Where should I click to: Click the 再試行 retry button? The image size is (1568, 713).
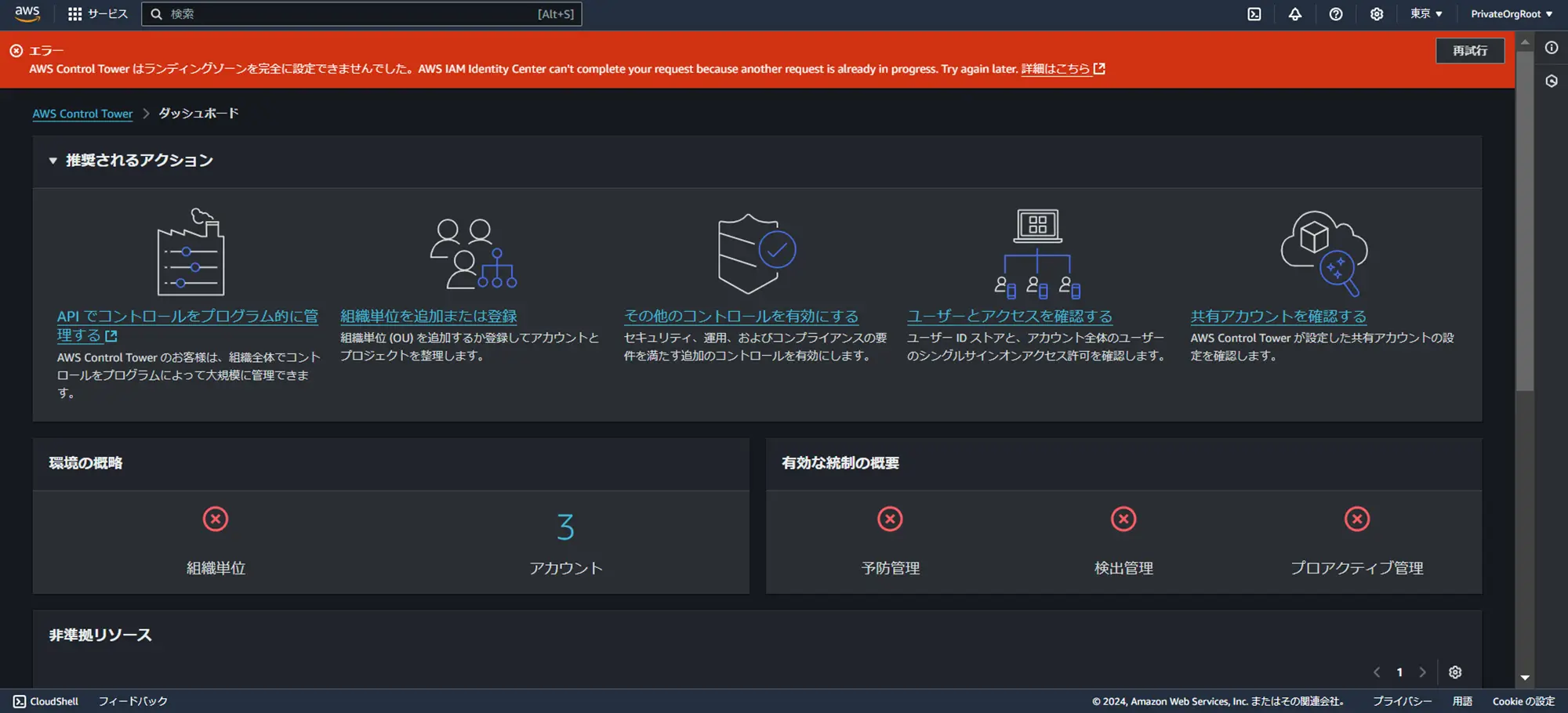[x=1470, y=51]
